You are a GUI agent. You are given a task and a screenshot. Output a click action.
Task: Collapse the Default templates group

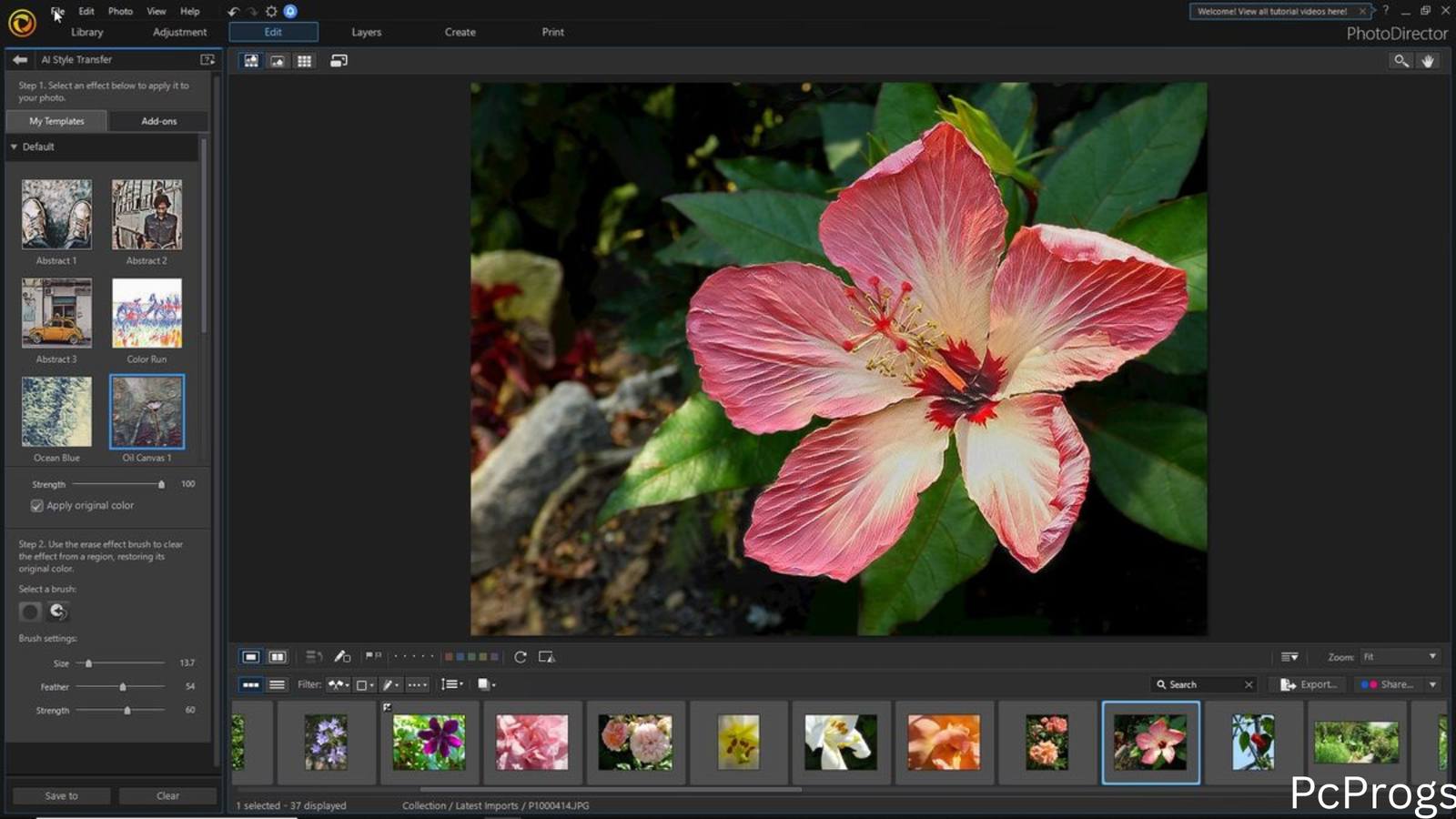(14, 147)
